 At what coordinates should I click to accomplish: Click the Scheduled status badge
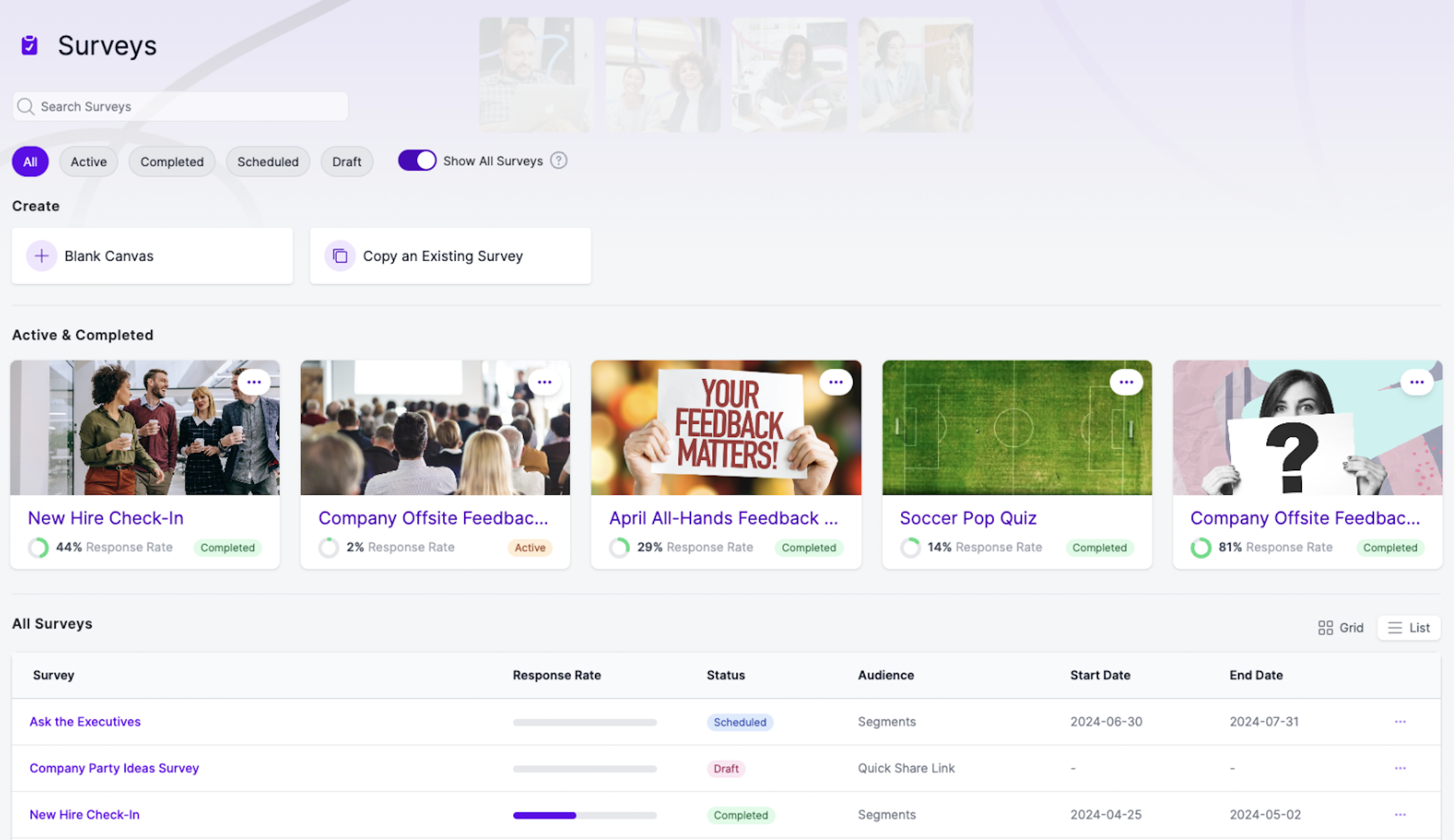click(740, 722)
